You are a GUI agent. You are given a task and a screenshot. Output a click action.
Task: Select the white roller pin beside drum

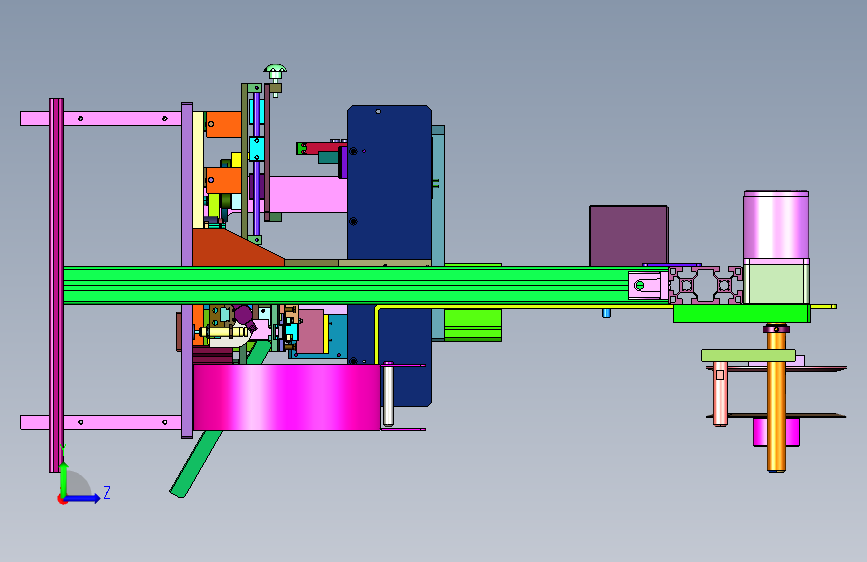coord(389,394)
